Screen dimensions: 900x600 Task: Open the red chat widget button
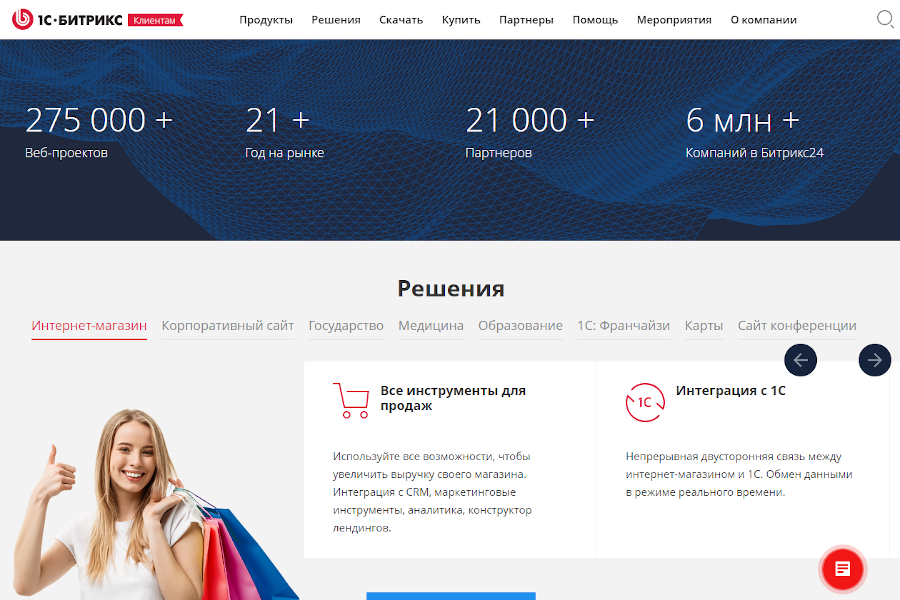click(x=842, y=569)
